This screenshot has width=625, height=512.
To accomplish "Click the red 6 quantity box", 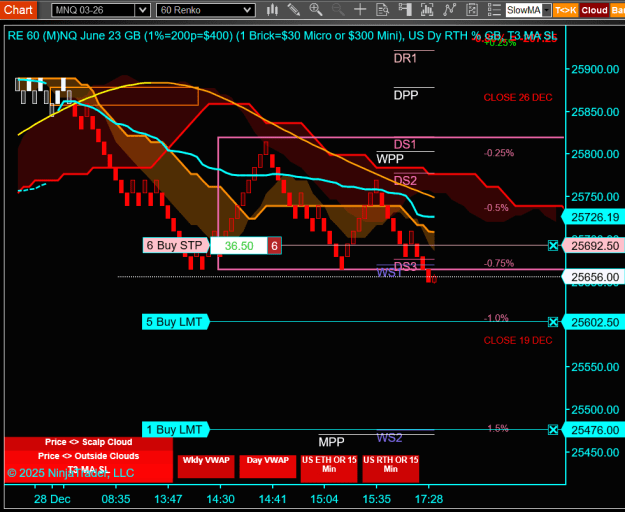I will click(x=274, y=246).
